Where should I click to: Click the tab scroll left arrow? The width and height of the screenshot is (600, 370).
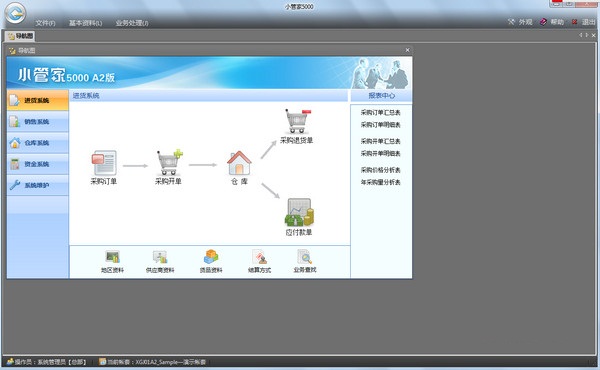tap(580, 35)
